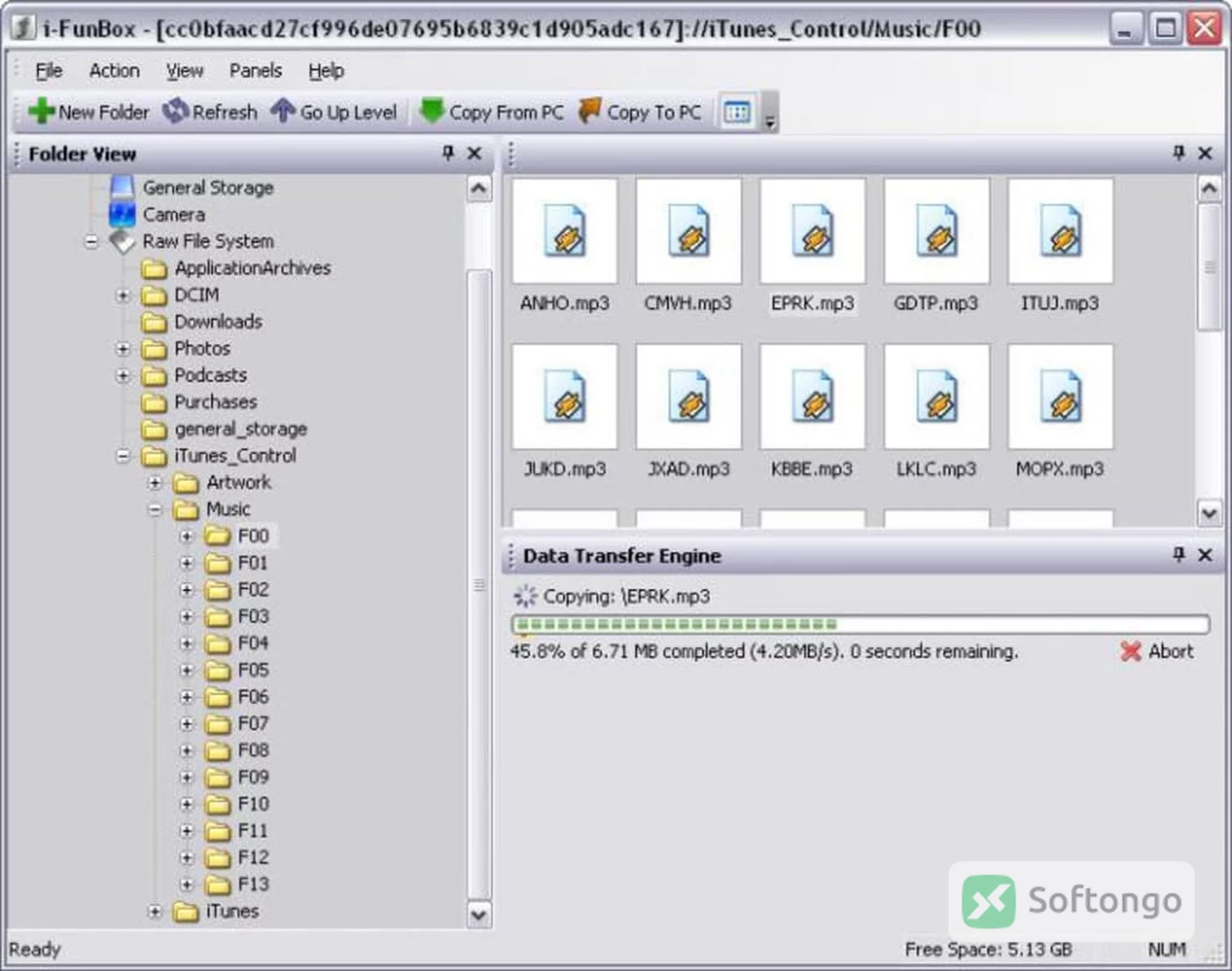The height and width of the screenshot is (971, 1232).
Task: Open the View menu
Action: click(184, 70)
